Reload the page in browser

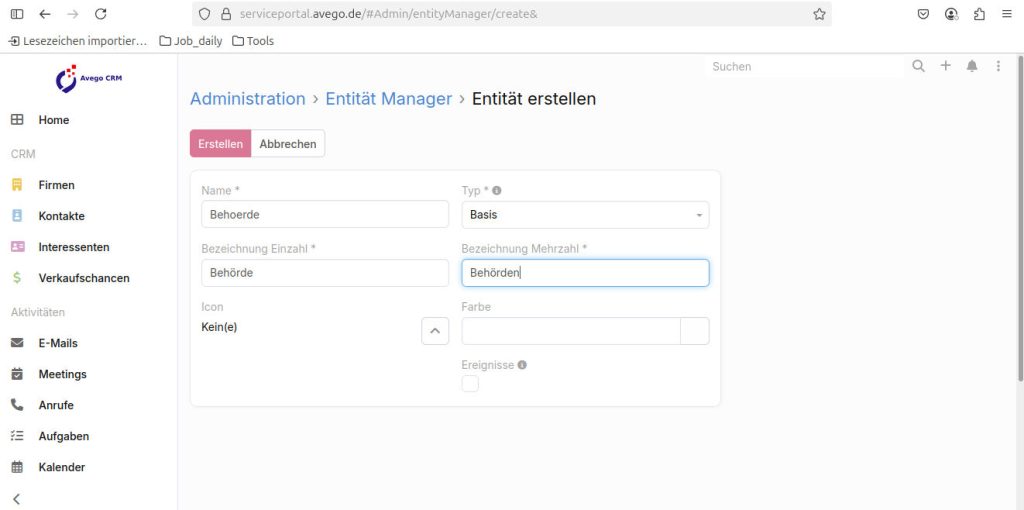pos(100,14)
